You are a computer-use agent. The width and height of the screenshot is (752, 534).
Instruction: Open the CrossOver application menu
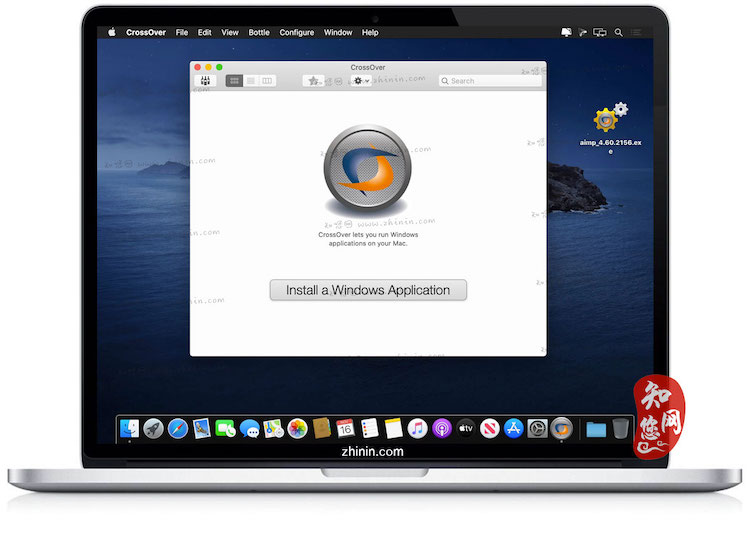pos(146,32)
